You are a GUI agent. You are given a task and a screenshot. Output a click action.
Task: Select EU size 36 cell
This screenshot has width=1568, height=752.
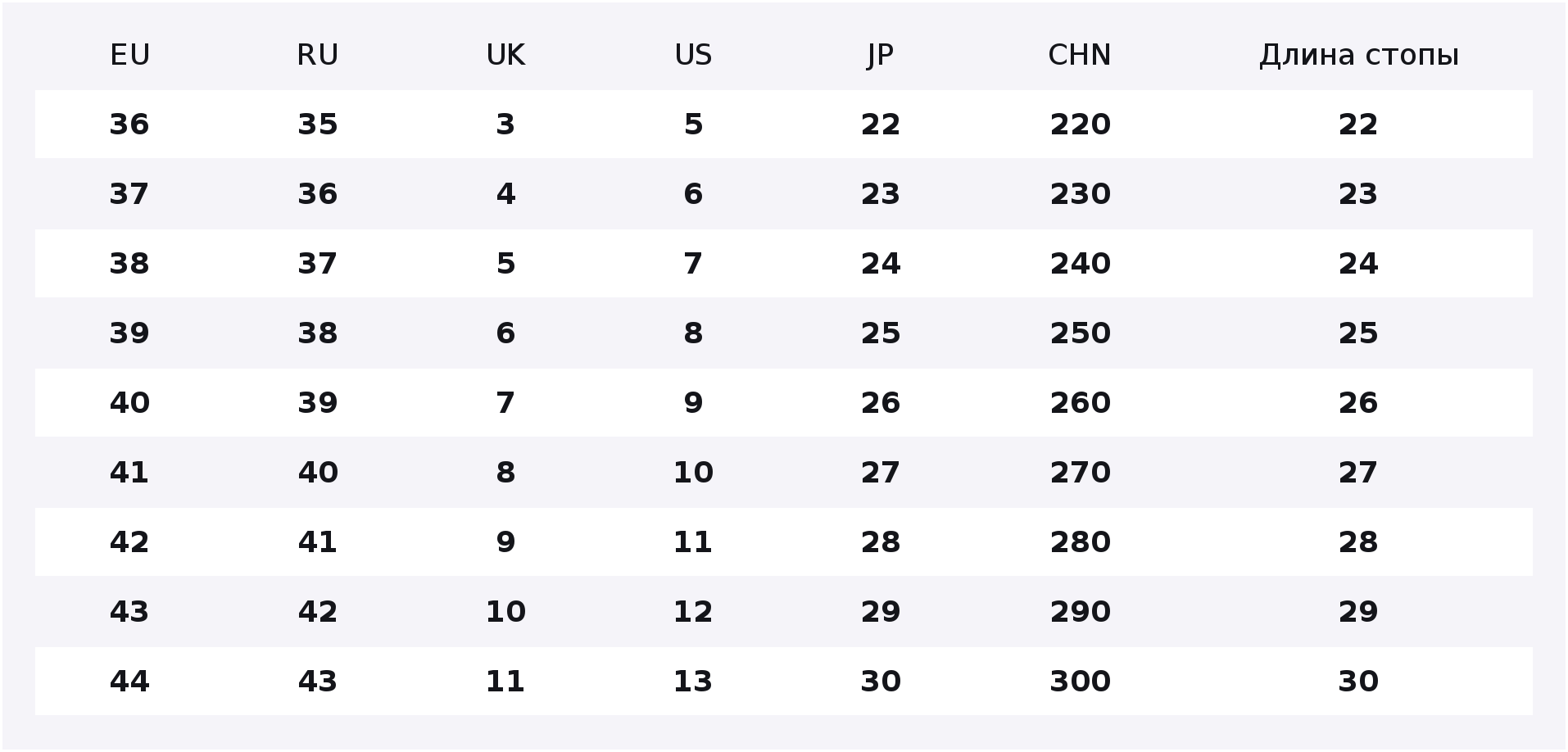click(129, 125)
